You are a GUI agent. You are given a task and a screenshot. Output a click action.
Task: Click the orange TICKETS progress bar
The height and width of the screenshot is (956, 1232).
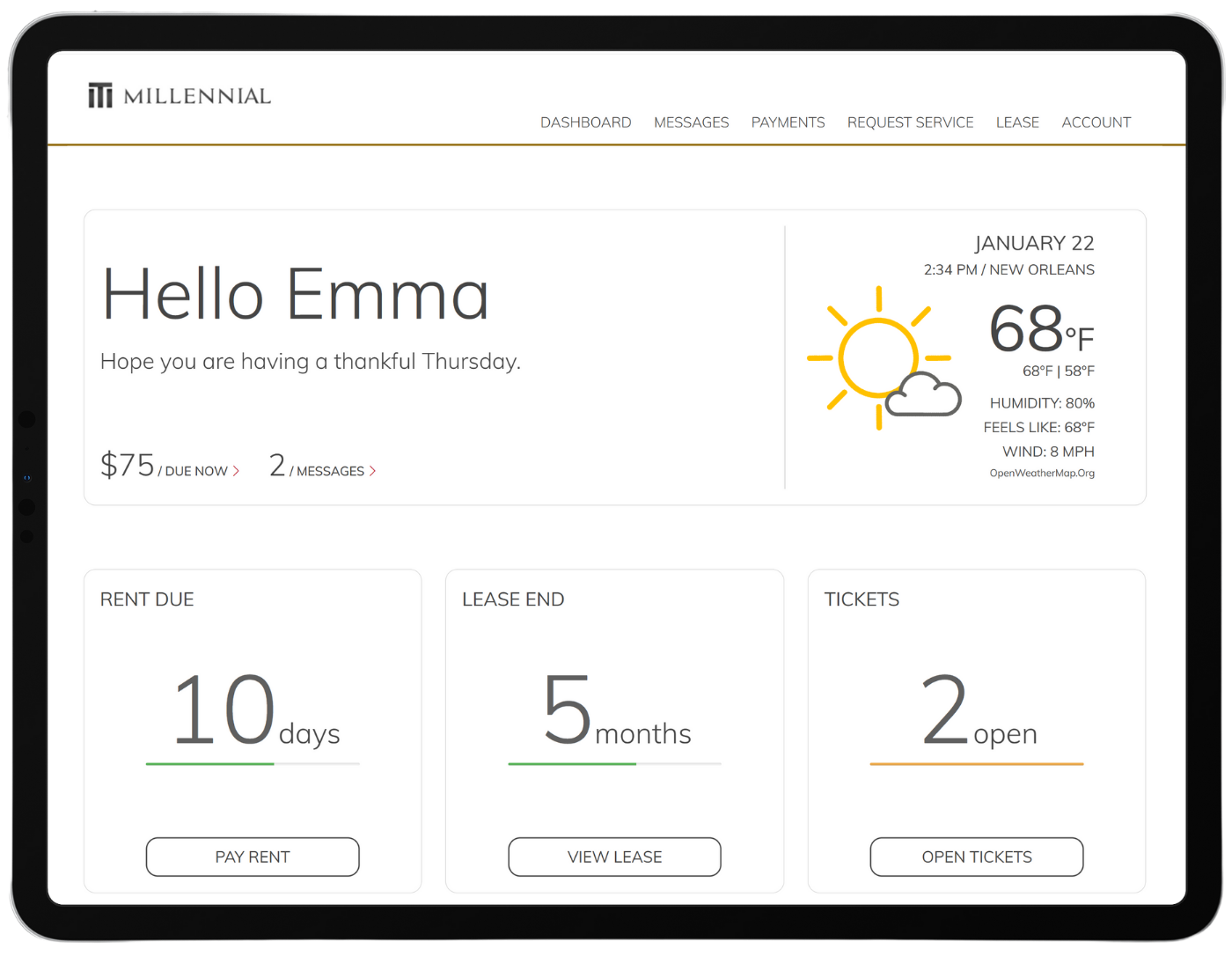(976, 766)
